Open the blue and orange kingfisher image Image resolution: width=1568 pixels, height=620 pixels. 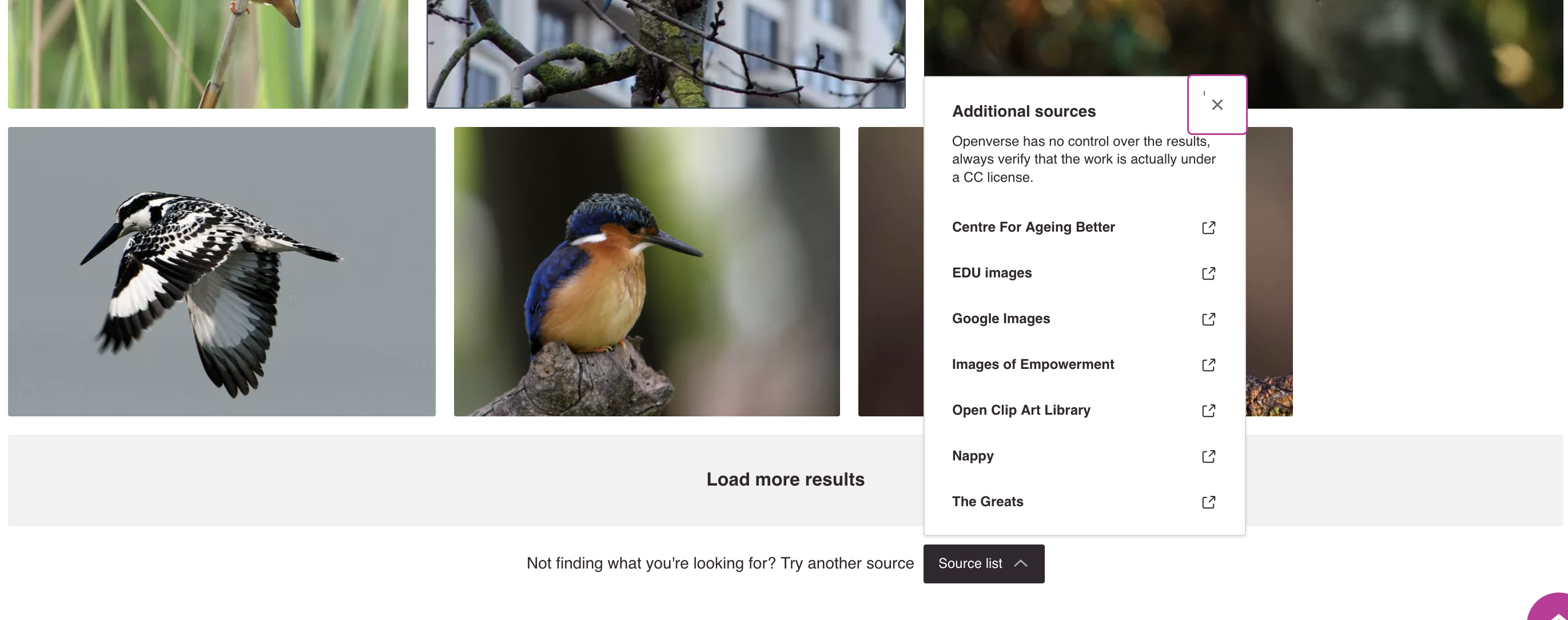646,272
